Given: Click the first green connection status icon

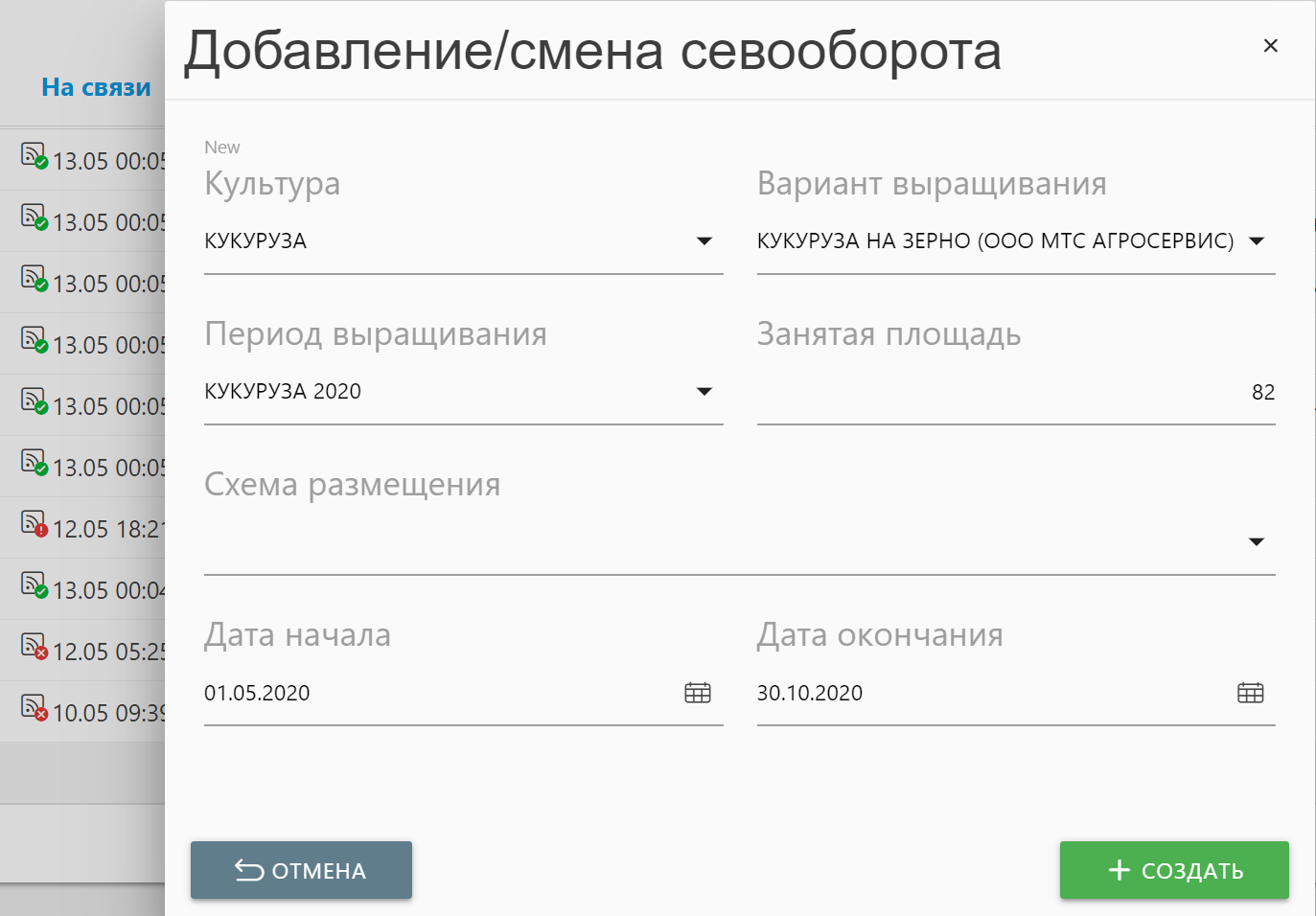Looking at the screenshot, I should (x=35, y=155).
